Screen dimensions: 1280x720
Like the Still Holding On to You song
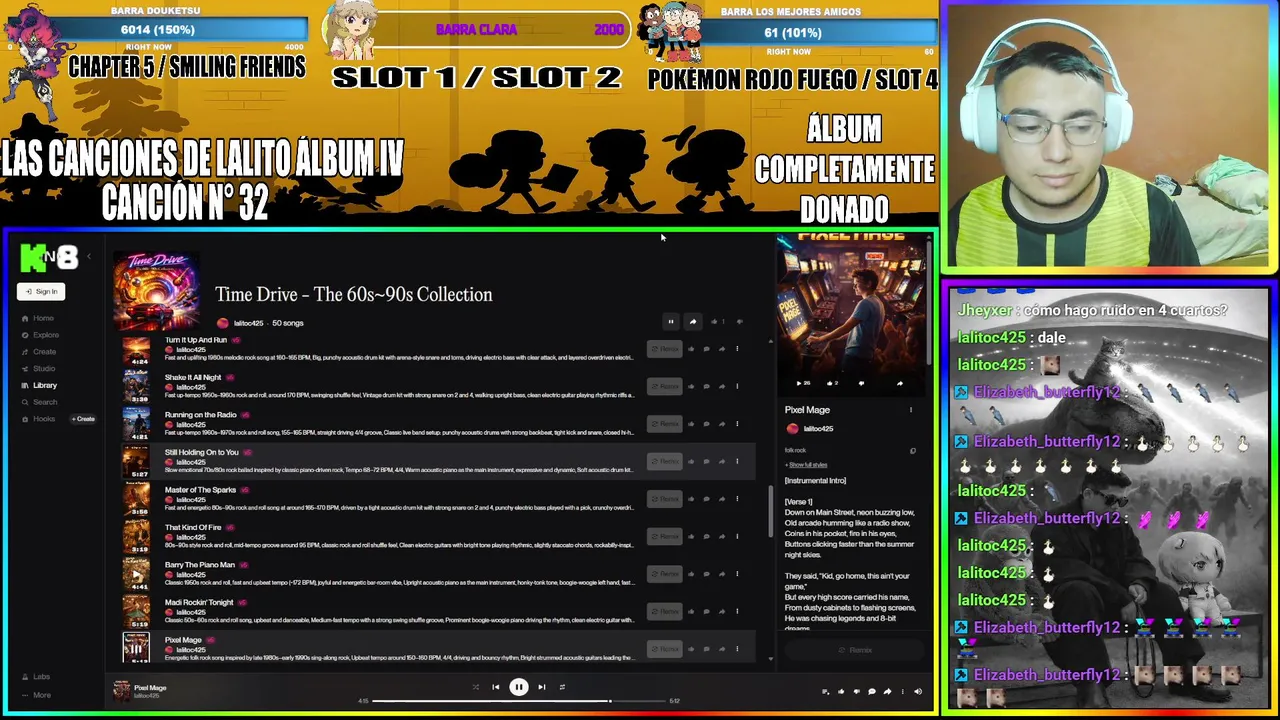690,461
